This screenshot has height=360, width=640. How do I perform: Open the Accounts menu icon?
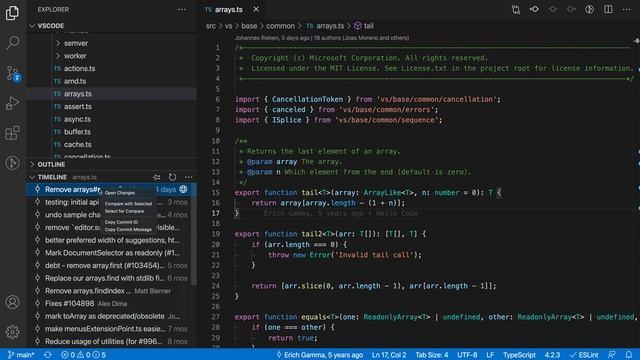coord(13,302)
